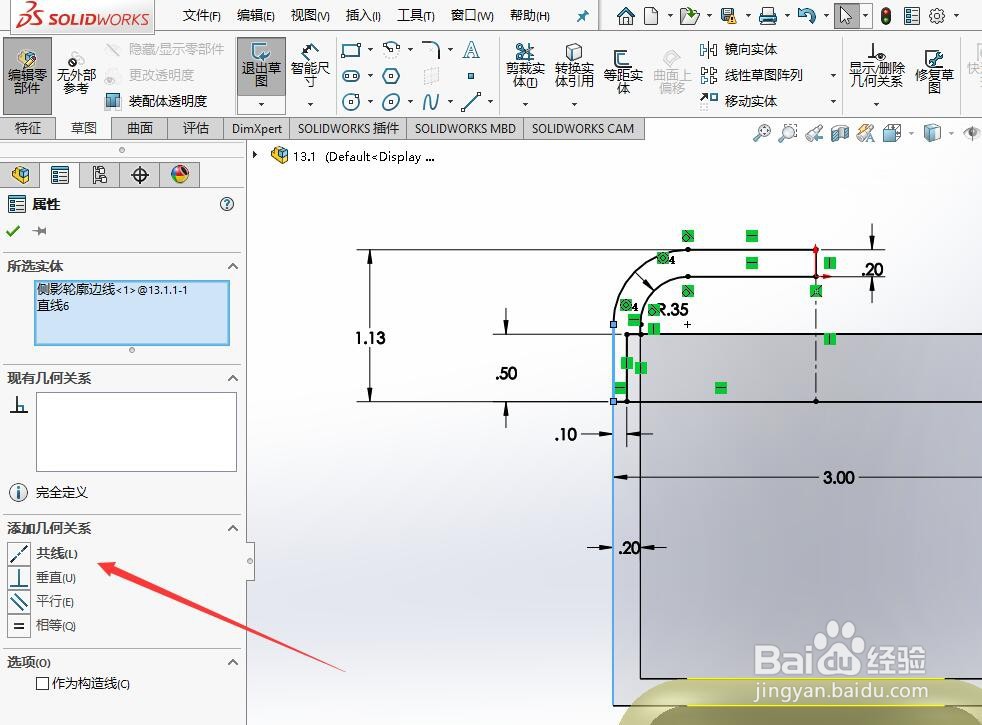Image resolution: width=982 pixels, height=725 pixels.
Task: Toggle Assembly Transparency (装配体透明度)
Action: pyautogui.click(x=156, y=101)
